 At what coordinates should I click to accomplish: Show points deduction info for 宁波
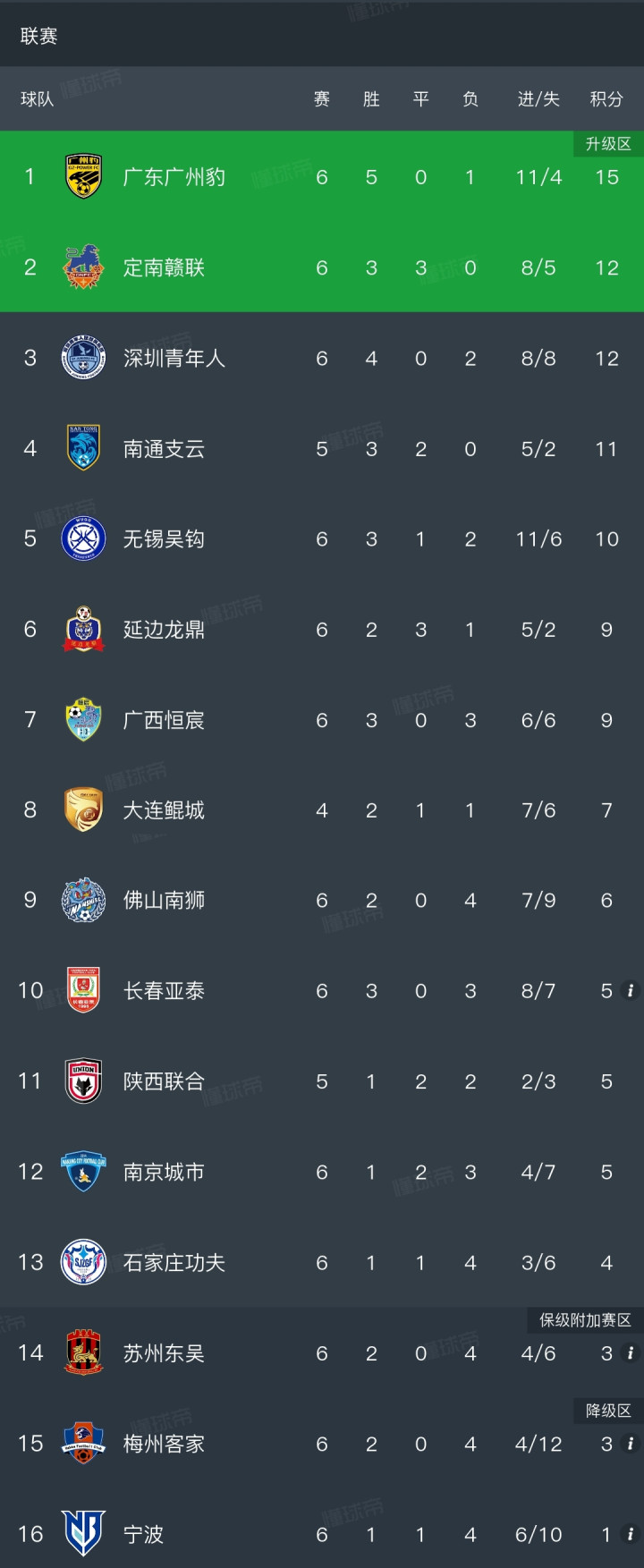pos(630,1534)
